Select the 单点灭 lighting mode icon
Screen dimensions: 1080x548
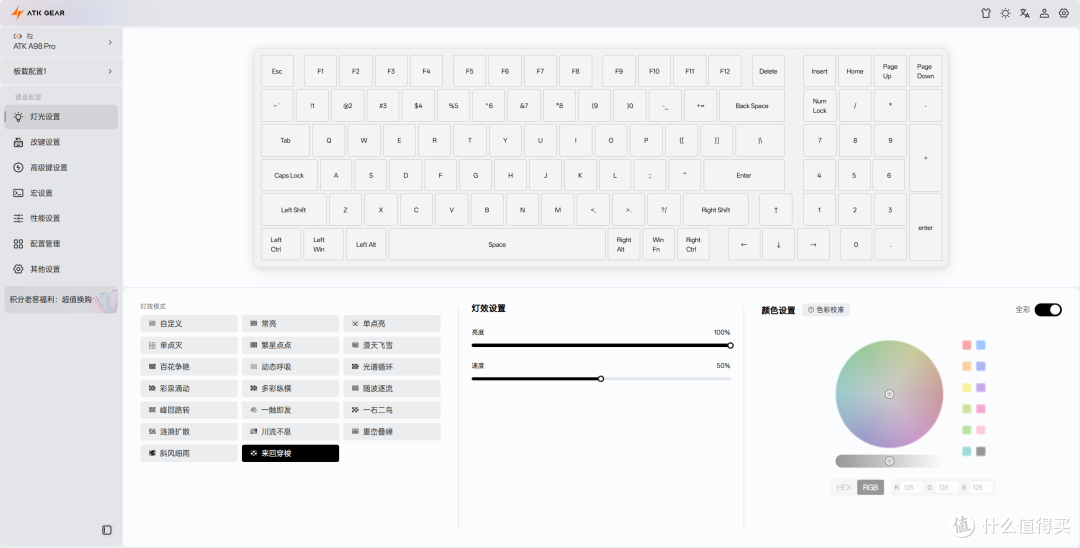click(152, 345)
